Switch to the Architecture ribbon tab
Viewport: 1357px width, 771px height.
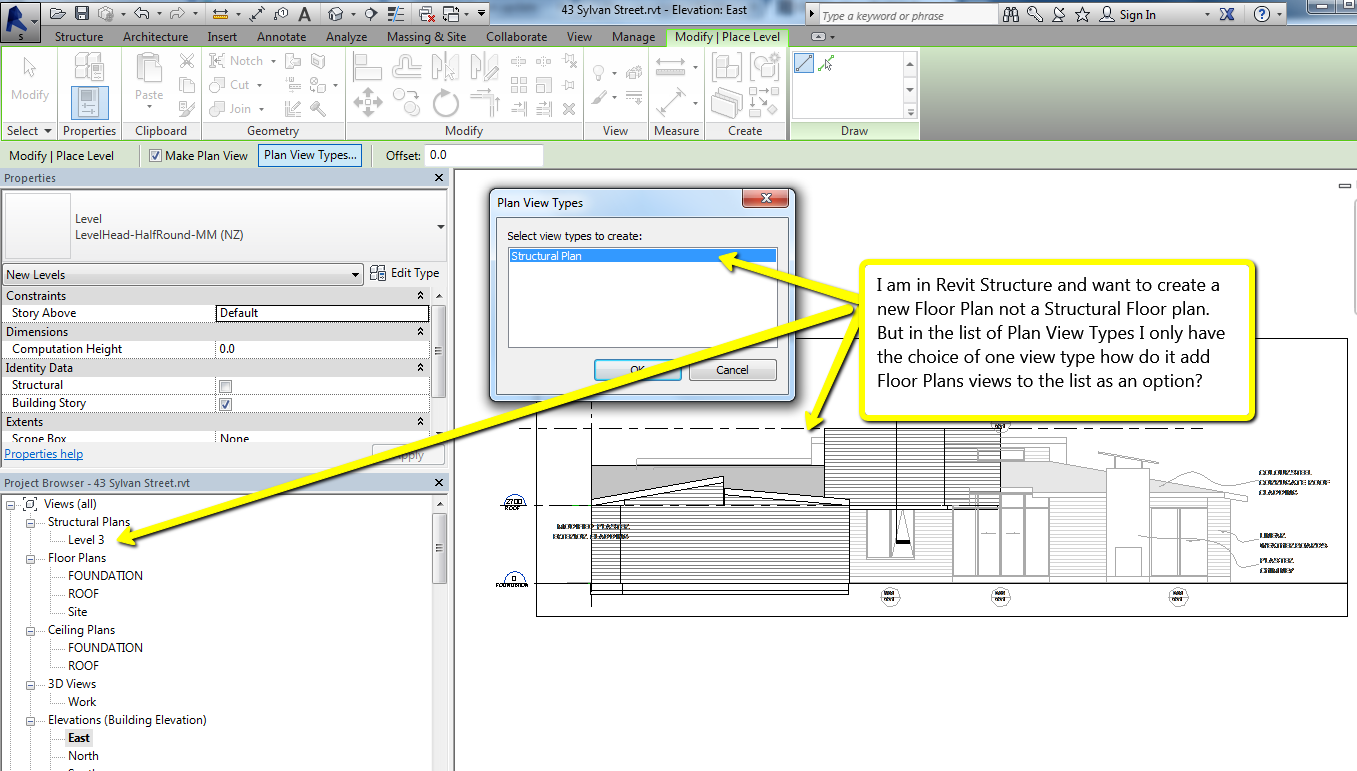(x=155, y=37)
